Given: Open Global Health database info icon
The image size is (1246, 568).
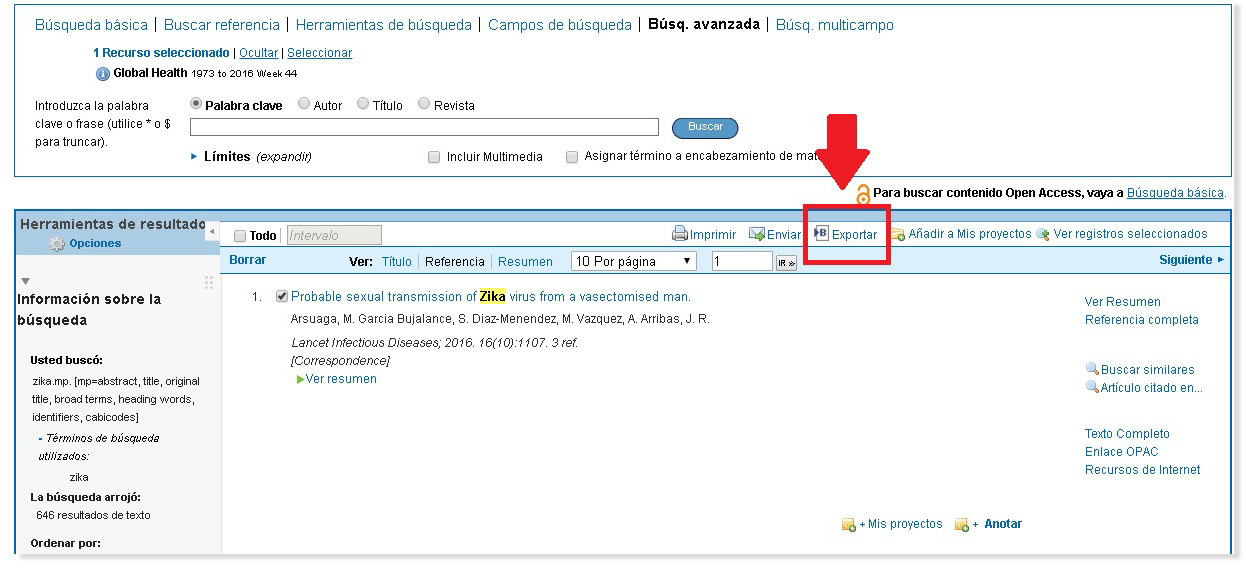Looking at the screenshot, I should click(x=102, y=74).
